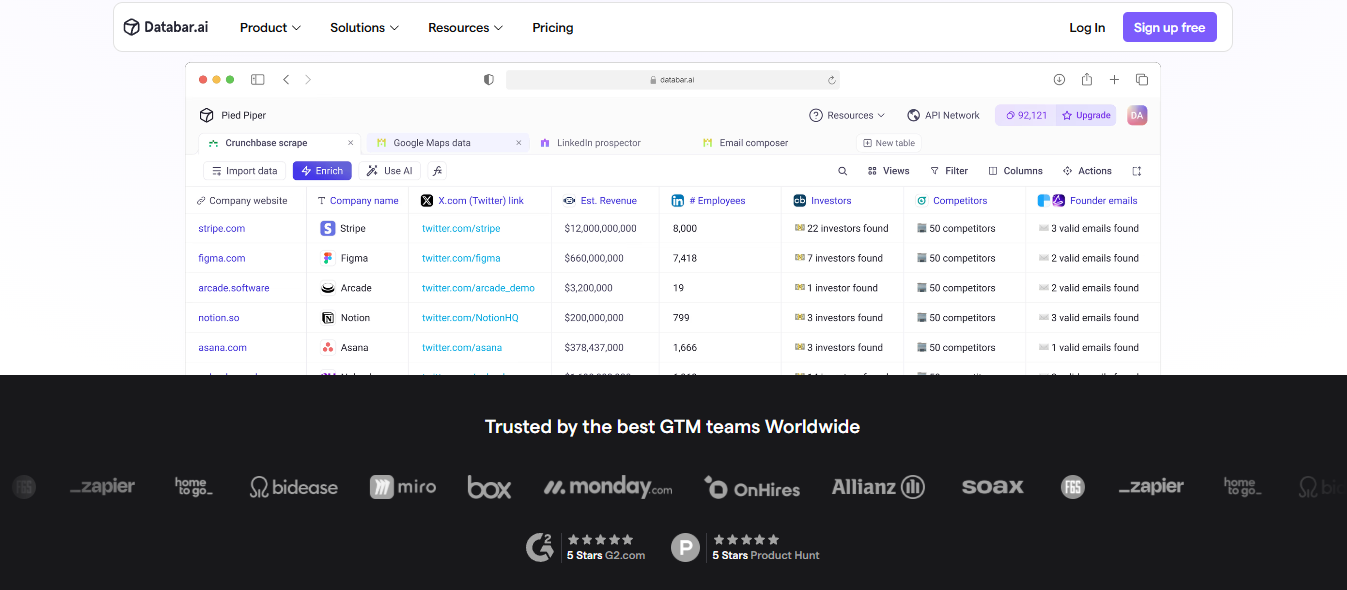Click the Sign up free button
This screenshot has width=1347, height=590.
[x=1169, y=27]
